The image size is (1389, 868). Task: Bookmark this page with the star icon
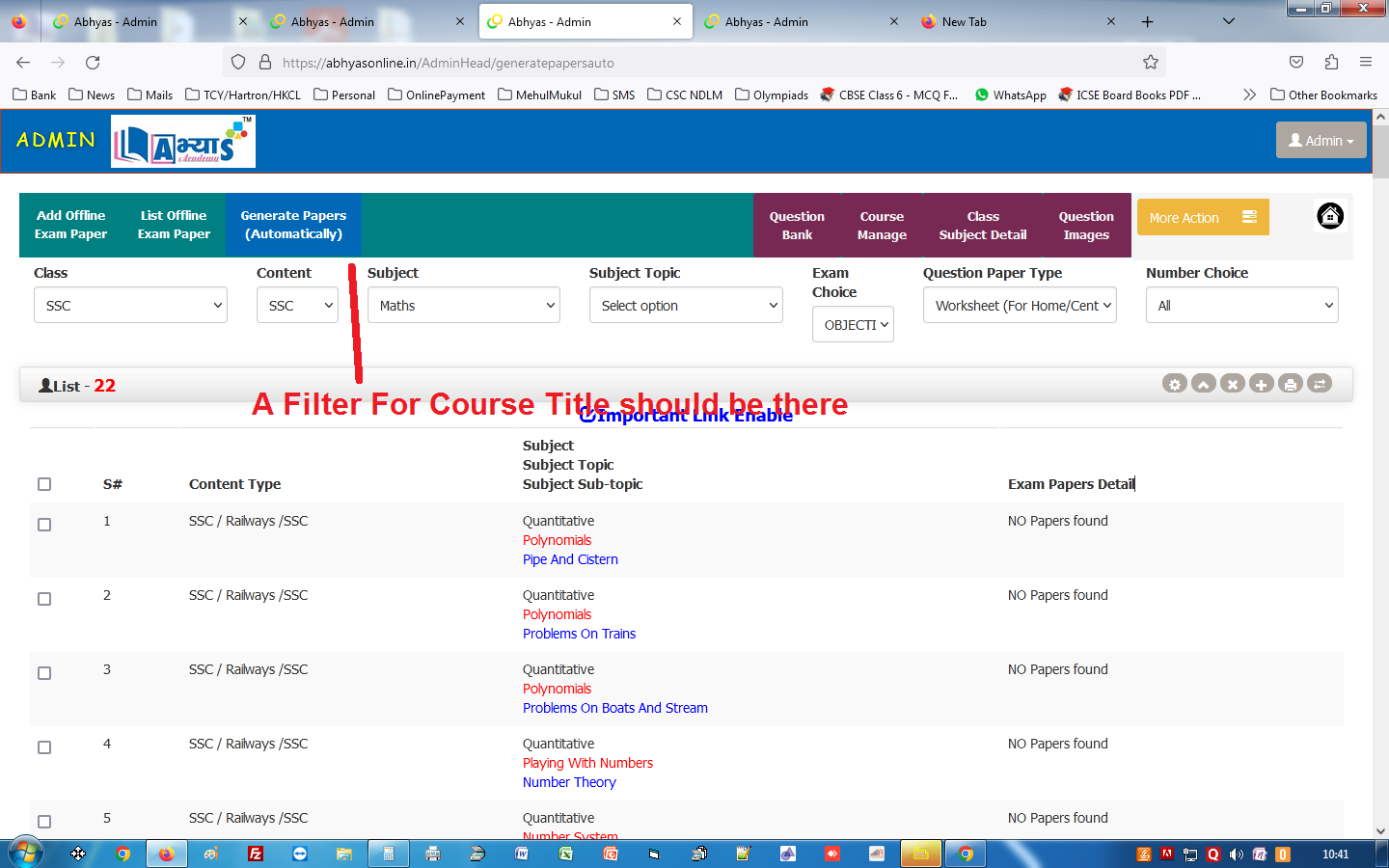pos(1150,63)
